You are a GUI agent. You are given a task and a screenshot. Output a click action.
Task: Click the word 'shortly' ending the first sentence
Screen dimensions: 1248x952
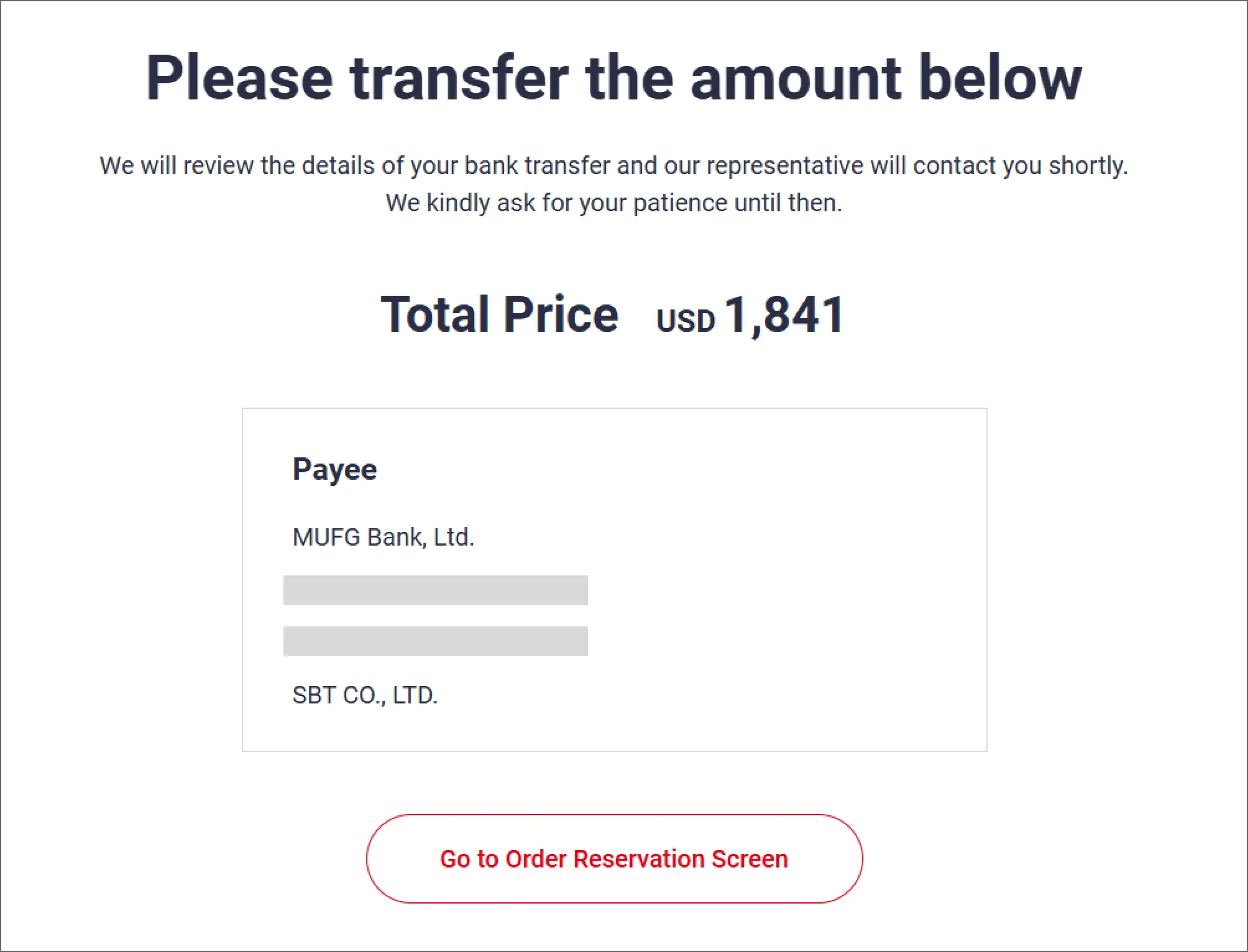pos(1088,166)
